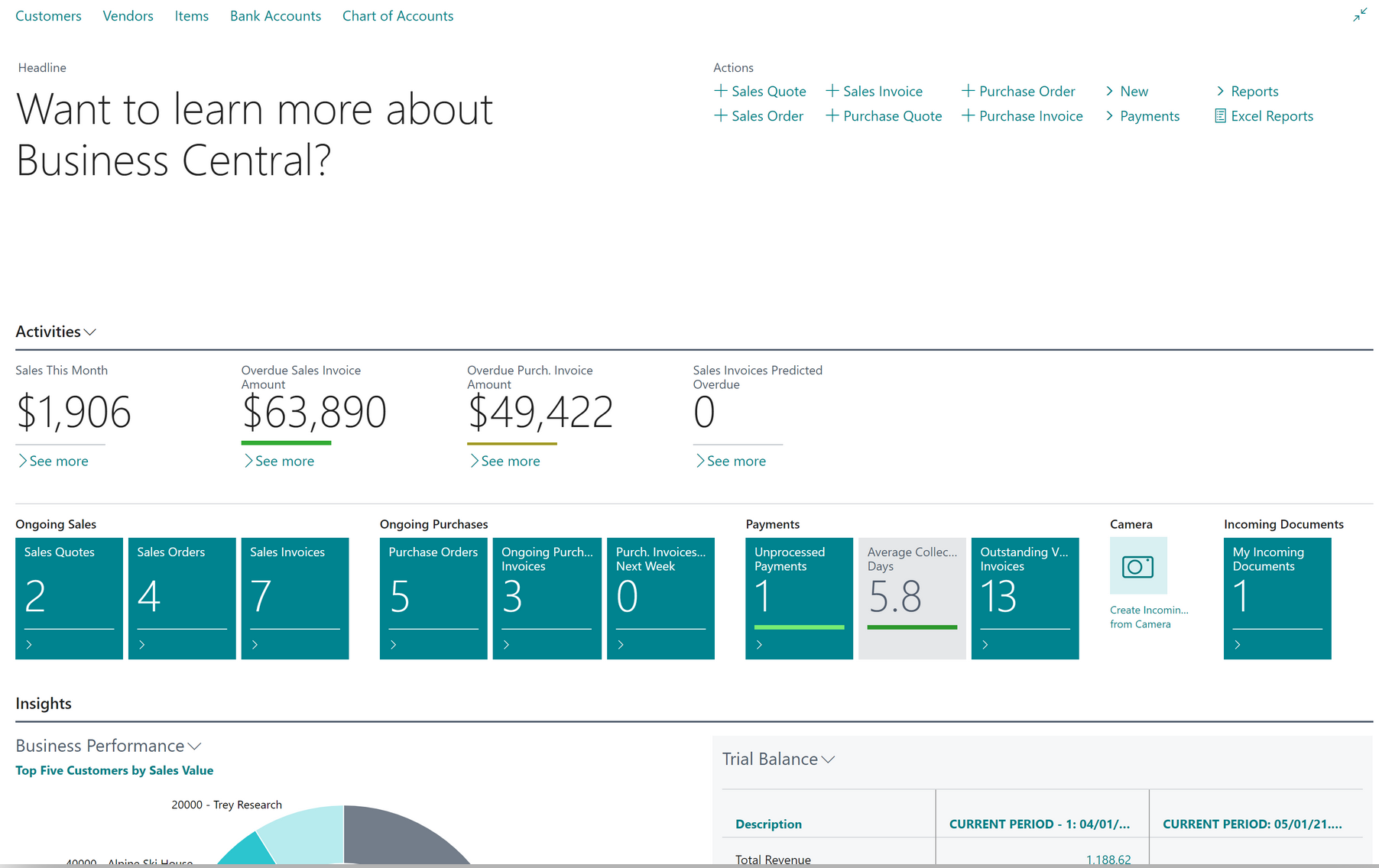Click the Sales Quotes count 2
This screenshot has height=868, width=1379.
tap(35, 597)
